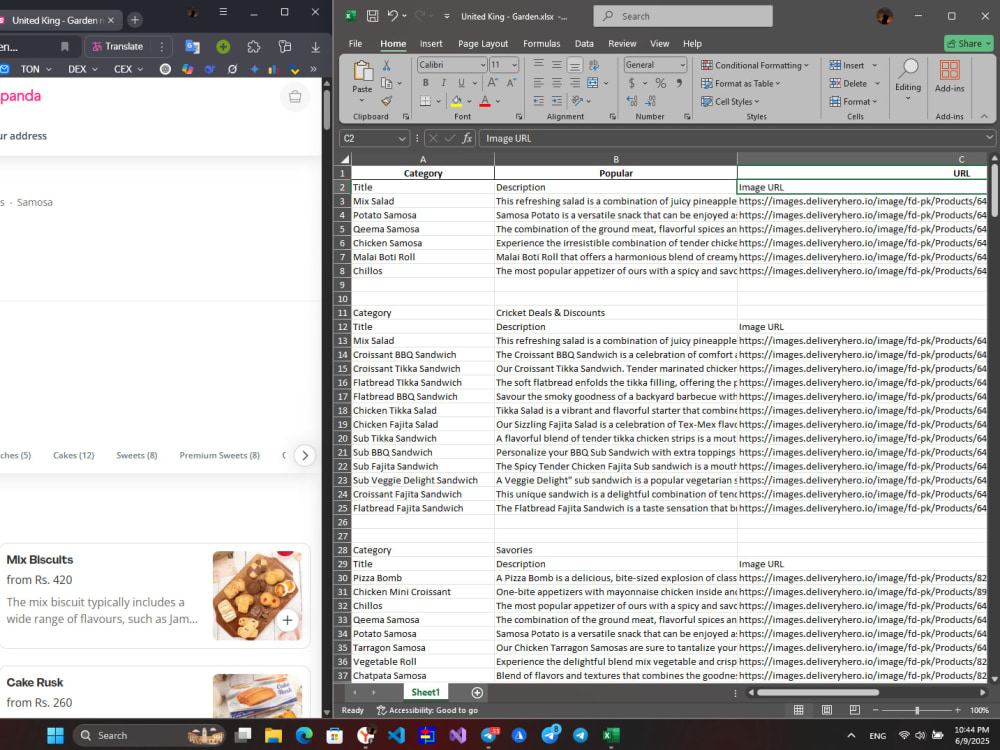Expand the formula bar chevron
This screenshot has height=750, width=1000.
[x=989, y=137]
